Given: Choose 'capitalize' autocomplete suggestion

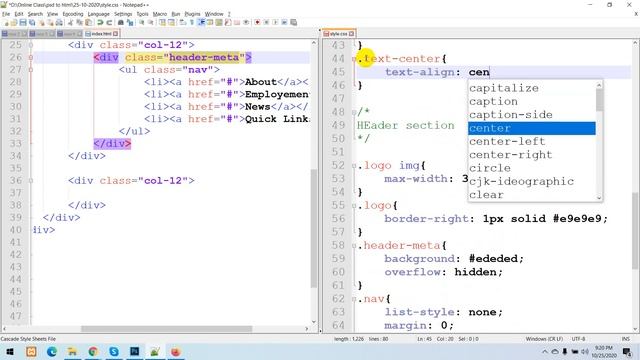Looking at the screenshot, I should coord(532,88).
